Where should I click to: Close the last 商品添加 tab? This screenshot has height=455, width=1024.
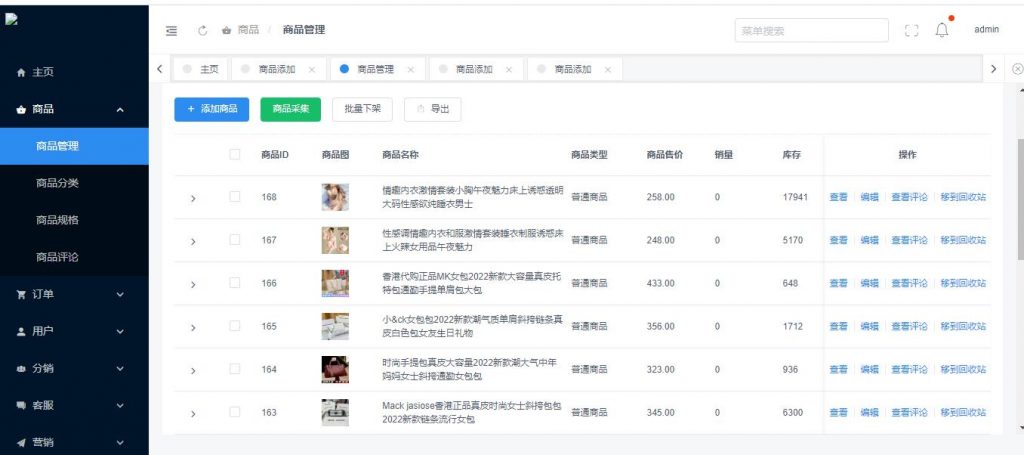607,69
